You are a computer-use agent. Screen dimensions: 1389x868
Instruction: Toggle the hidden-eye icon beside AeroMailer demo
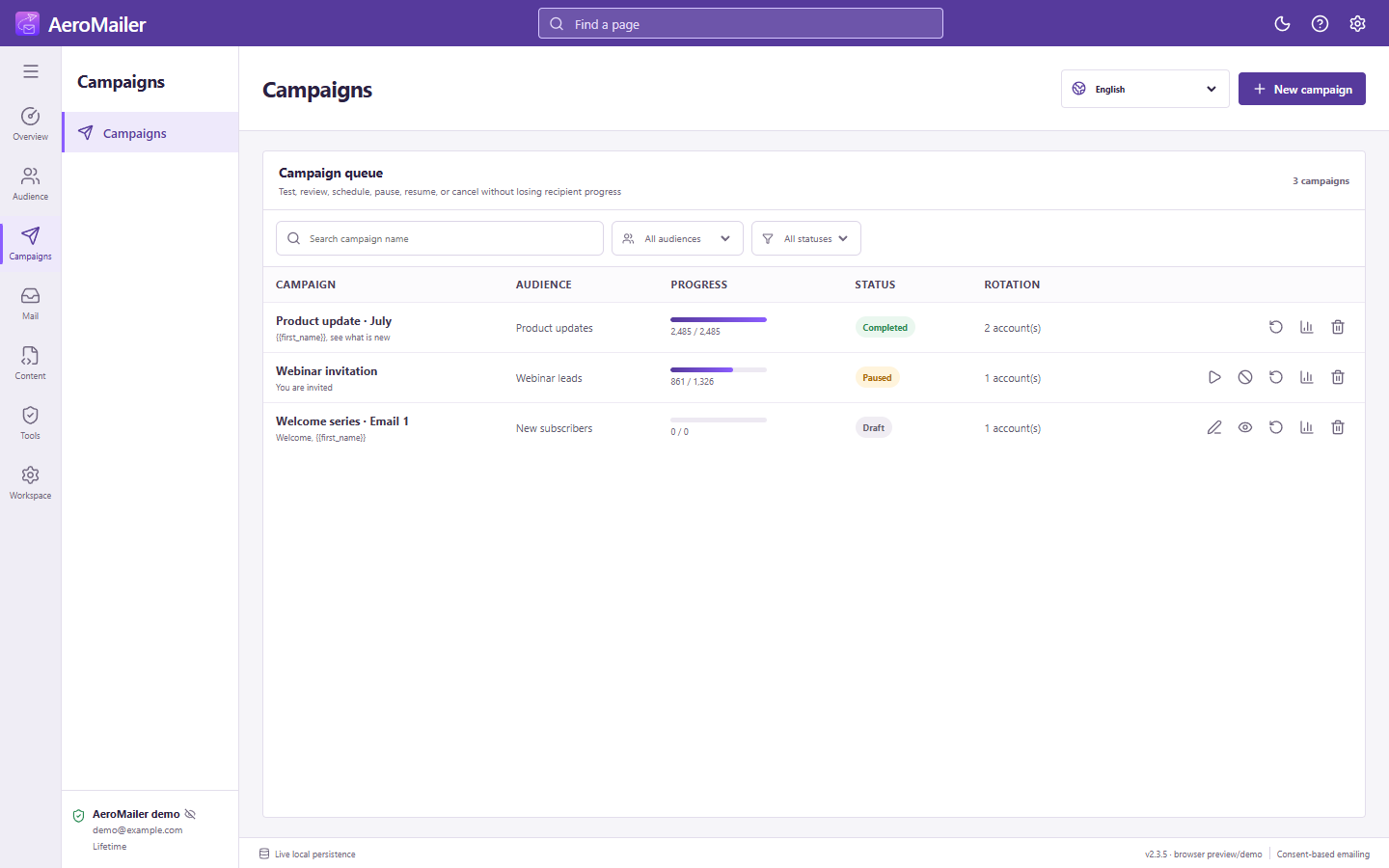click(x=190, y=814)
